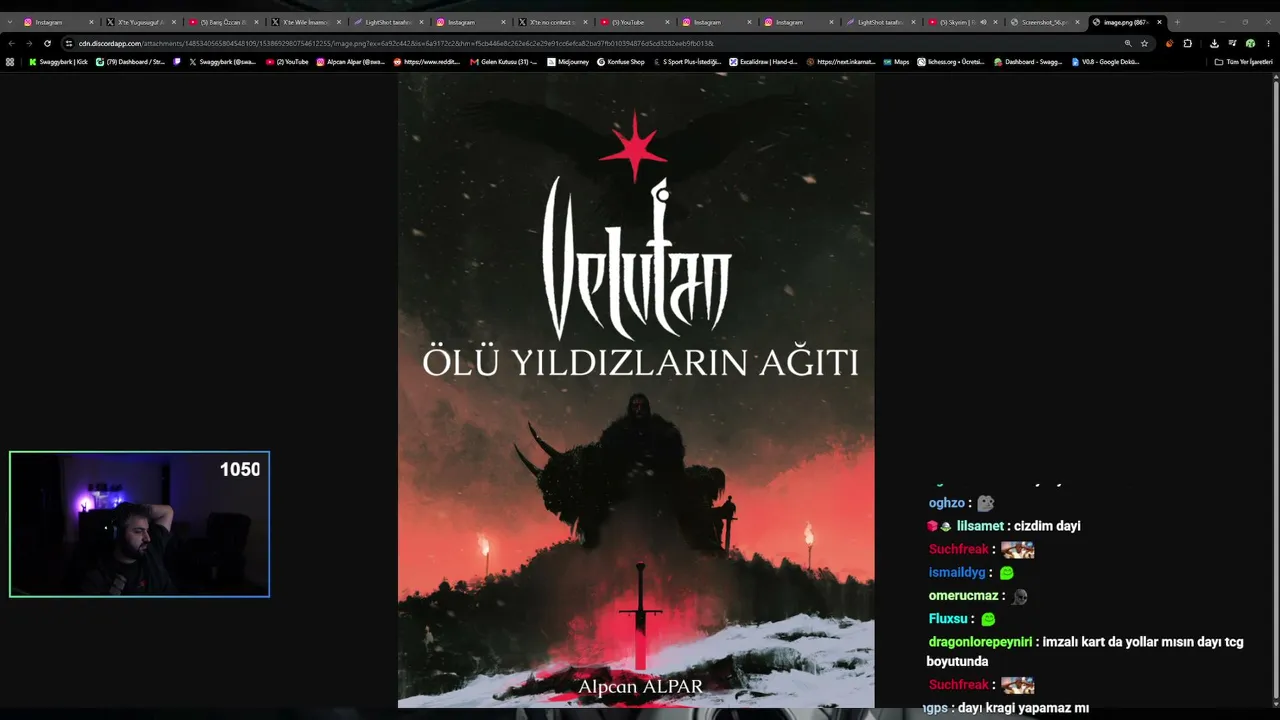Image resolution: width=1280 pixels, height=720 pixels.
Task: Open the Swaggybark X profile bookmark
Action: coord(222,62)
